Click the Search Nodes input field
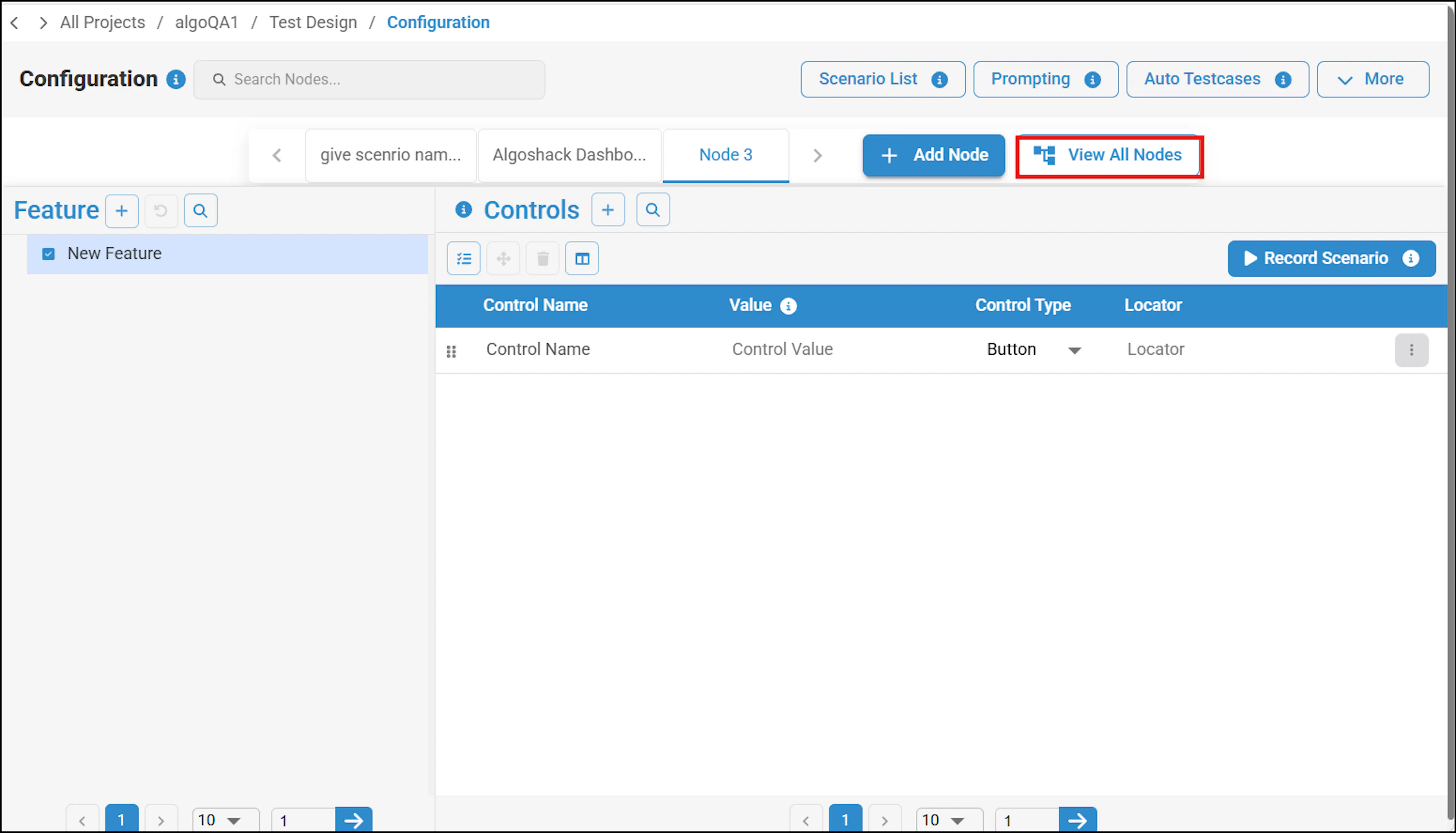This screenshot has height=833, width=1456. tap(369, 80)
